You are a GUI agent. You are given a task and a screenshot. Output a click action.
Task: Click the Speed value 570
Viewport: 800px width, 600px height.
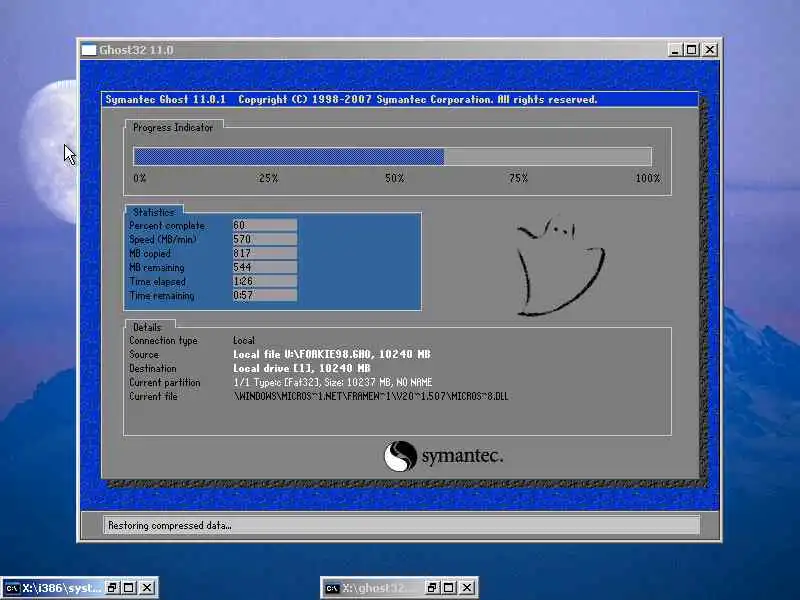[264, 239]
